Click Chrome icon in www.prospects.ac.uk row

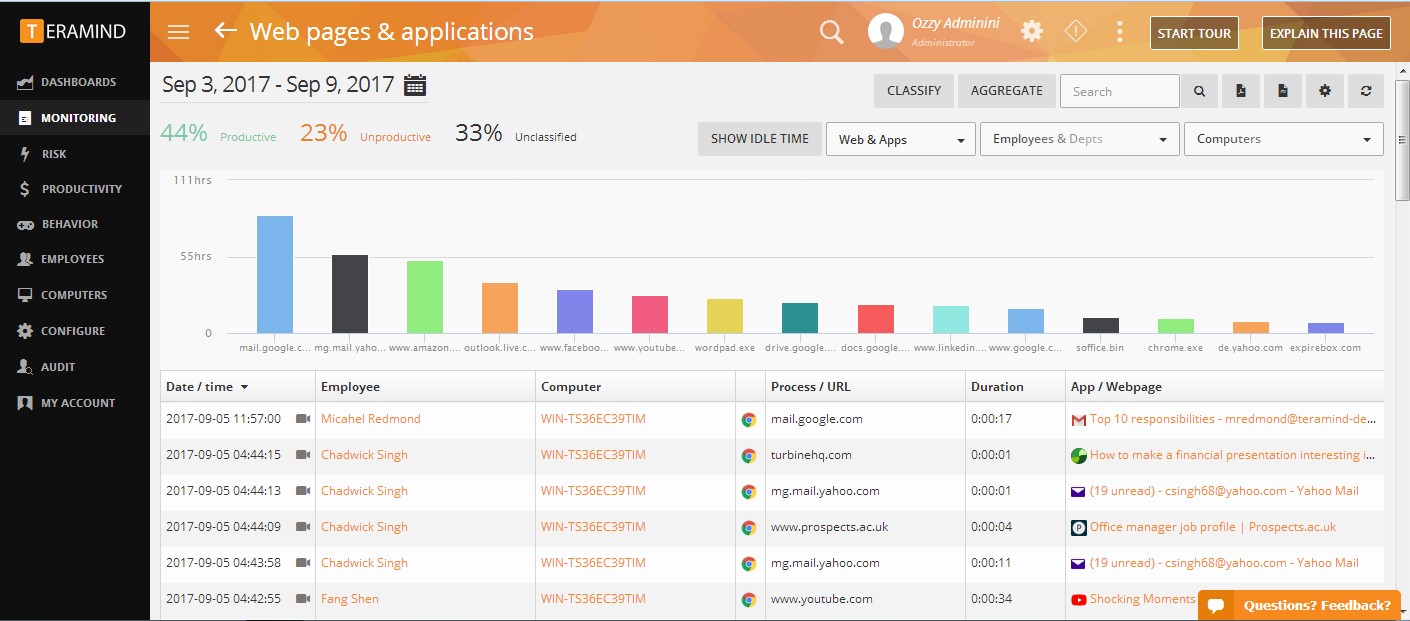click(x=748, y=528)
